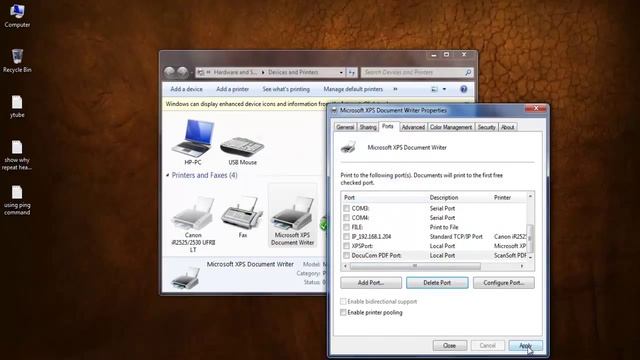Click Add a printer in toolbar

(x=232, y=89)
